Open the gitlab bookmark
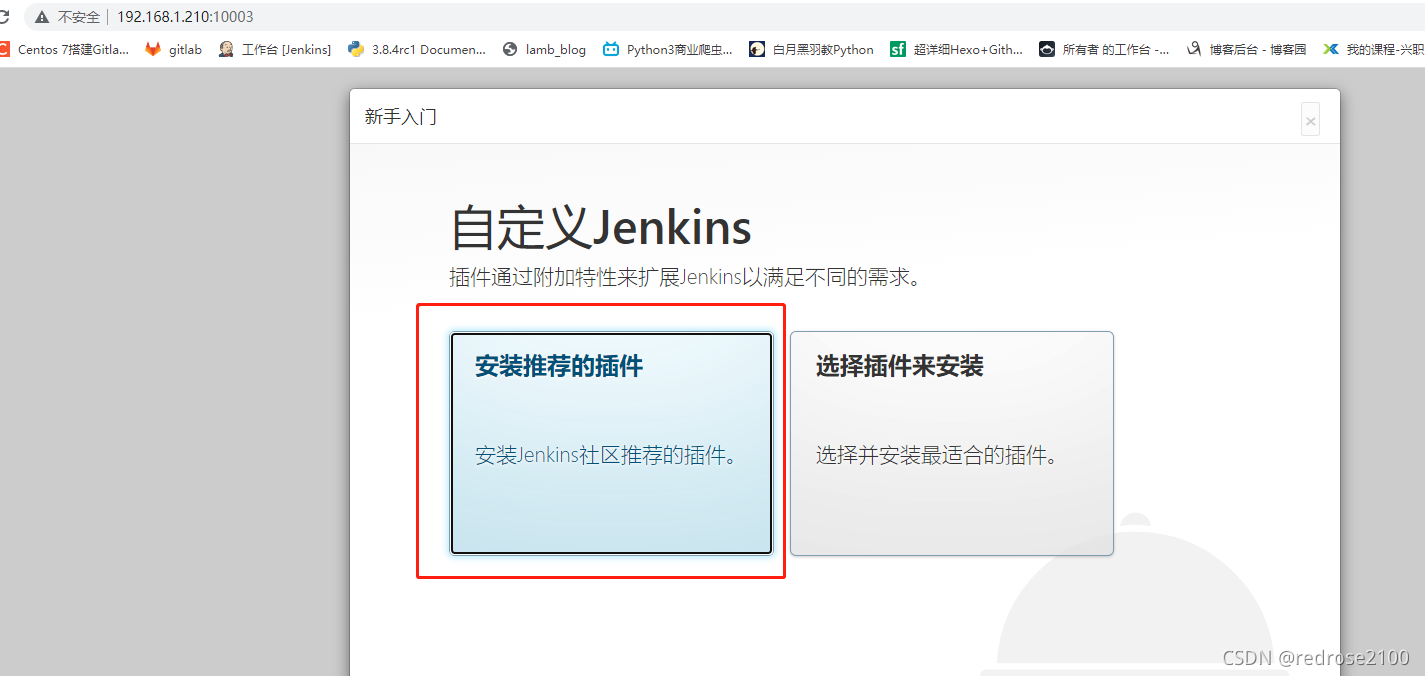The image size is (1425, 676). [174, 49]
